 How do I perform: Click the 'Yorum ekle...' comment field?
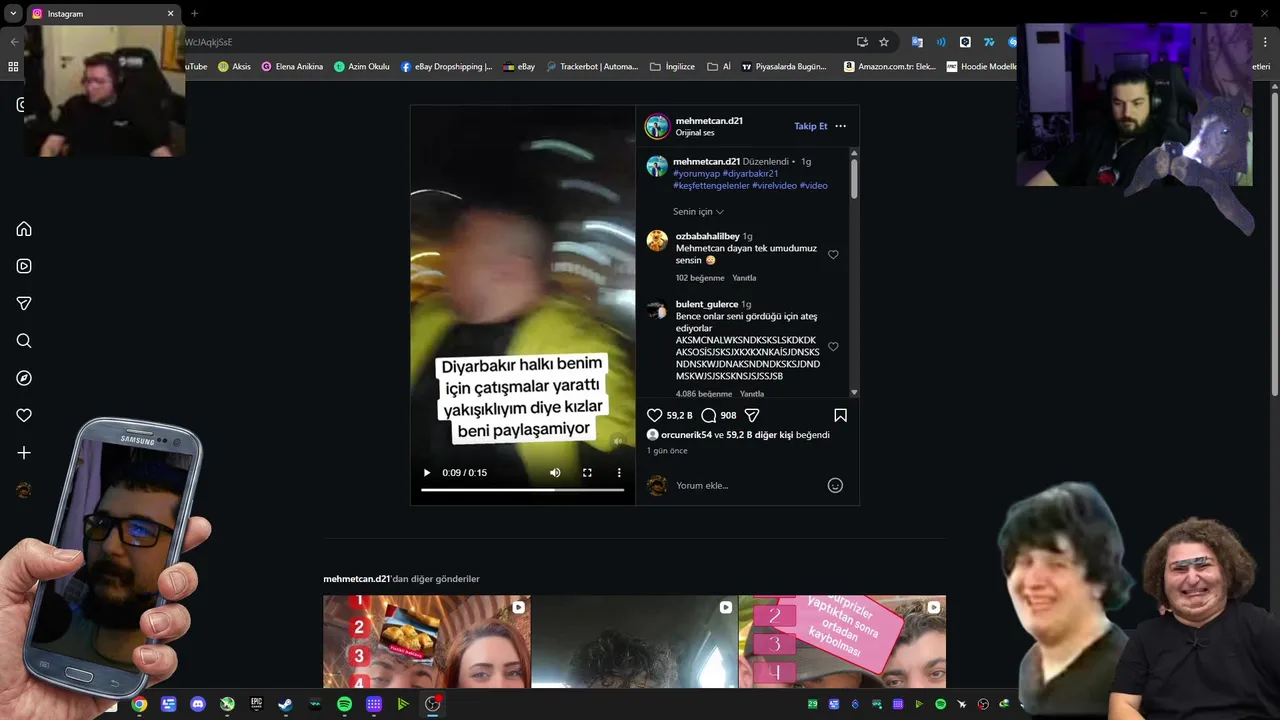745,485
